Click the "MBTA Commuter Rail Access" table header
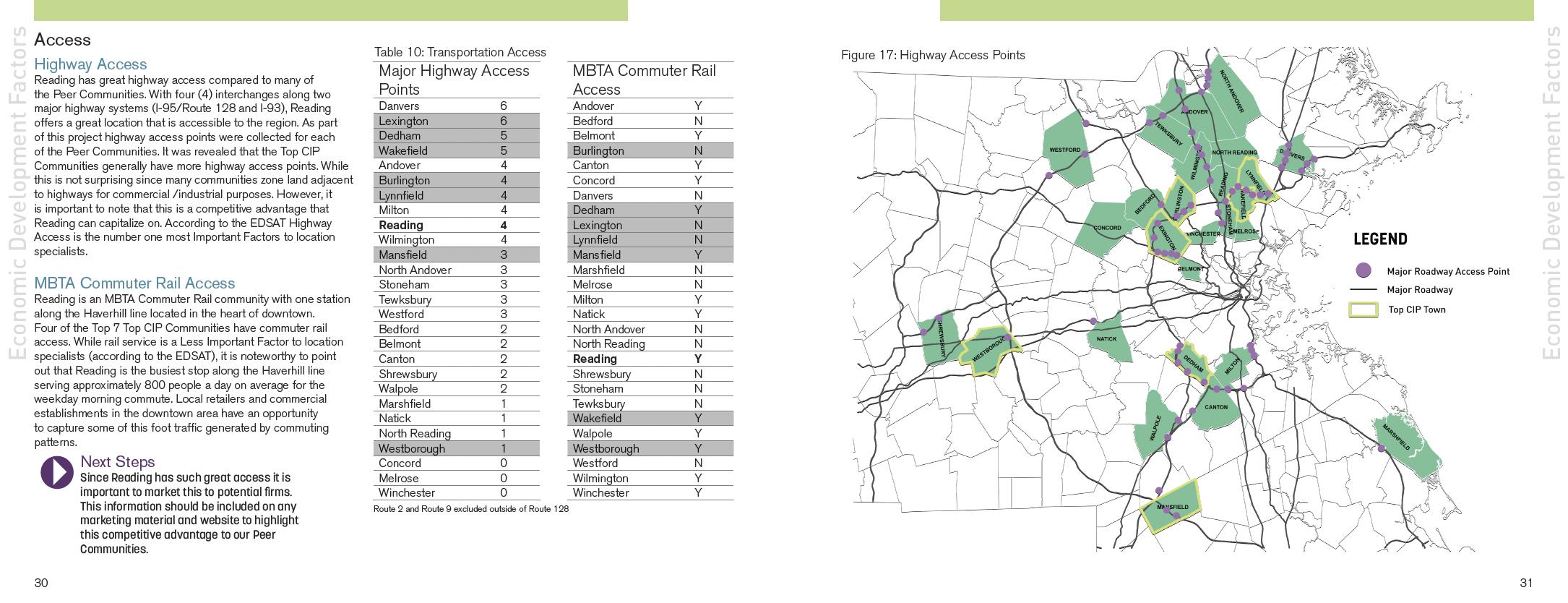This screenshot has height=603, width=1568. pos(645,80)
